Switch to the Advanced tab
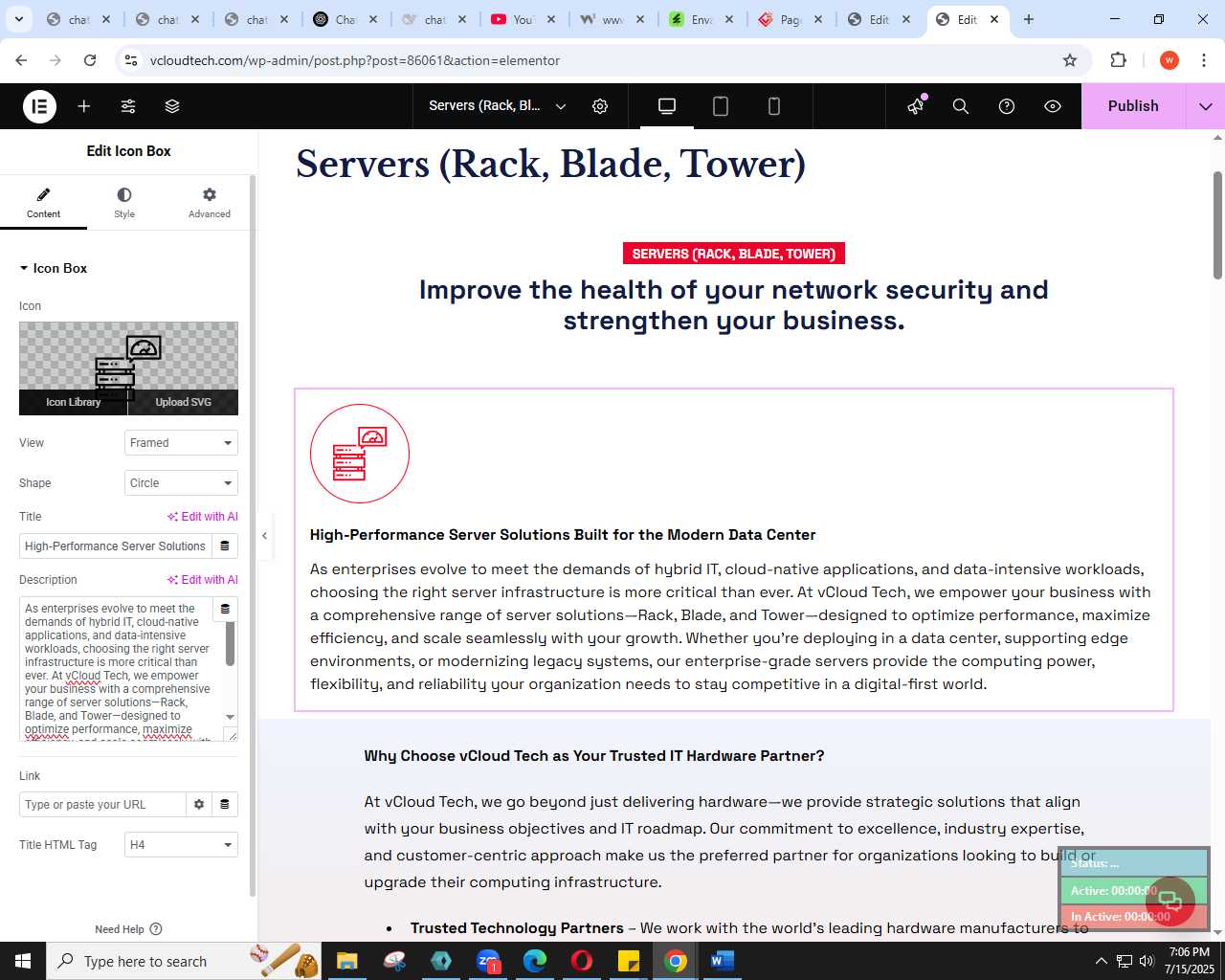This screenshot has height=980, width=1225. coord(210,202)
